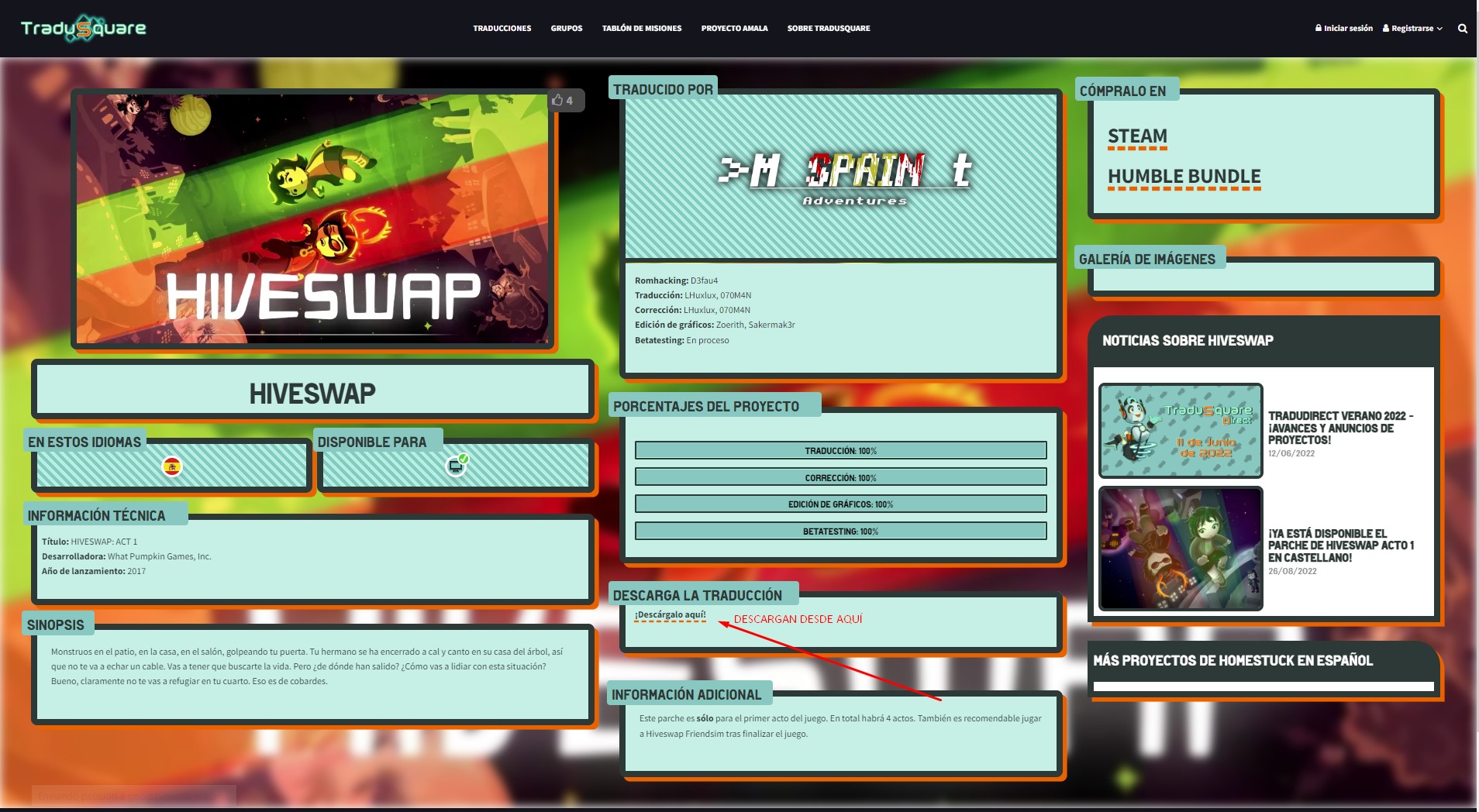
Task: Click the thumbs-up like icon
Action: tap(557, 100)
